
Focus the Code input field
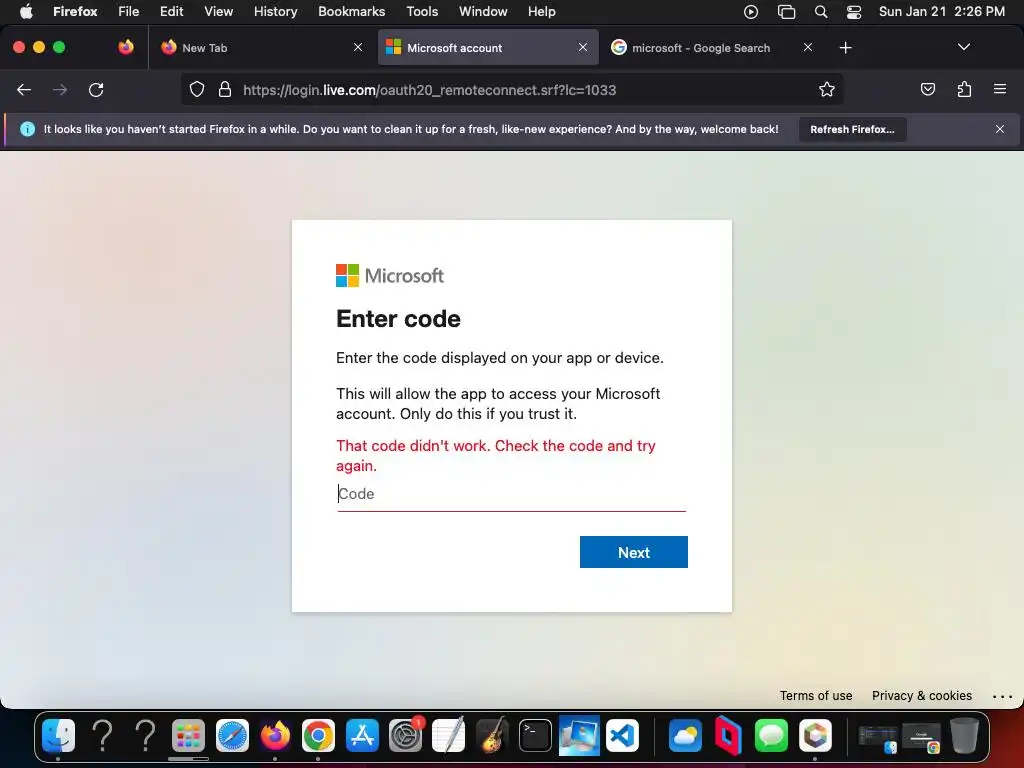[x=511, y=494]
